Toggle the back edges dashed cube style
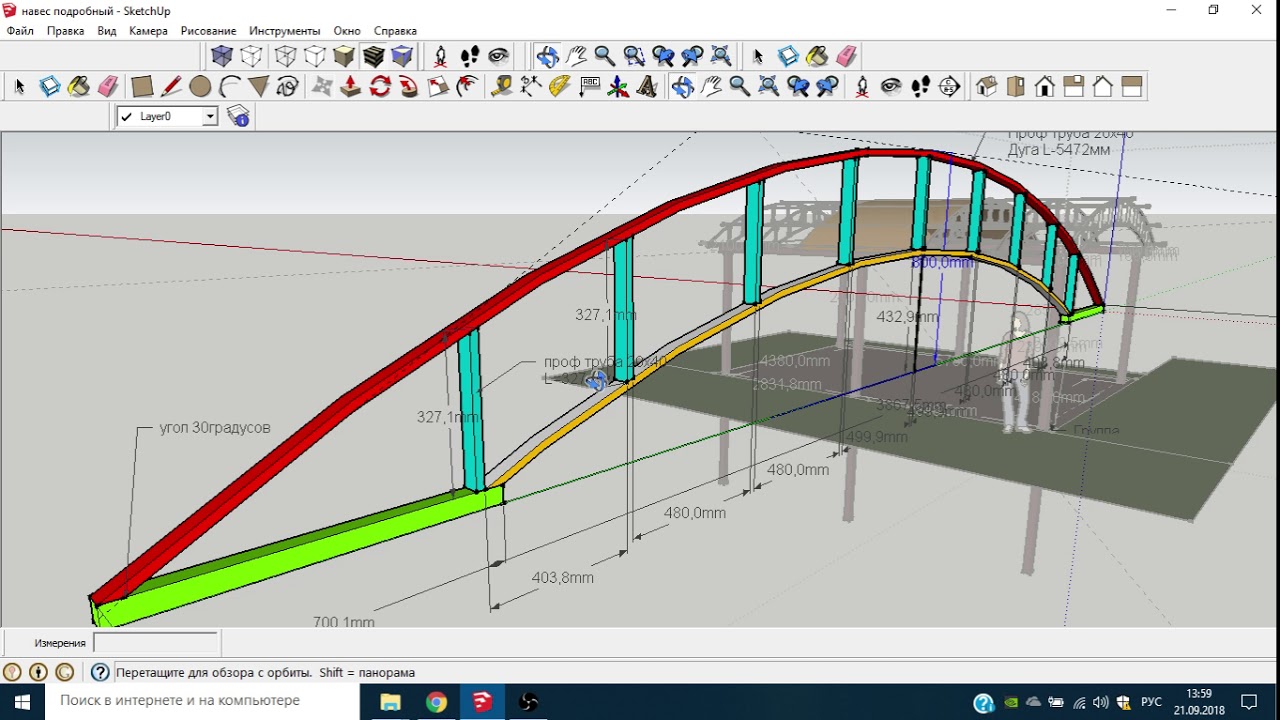Viewport: 1280px width, 720px height. 251,56
